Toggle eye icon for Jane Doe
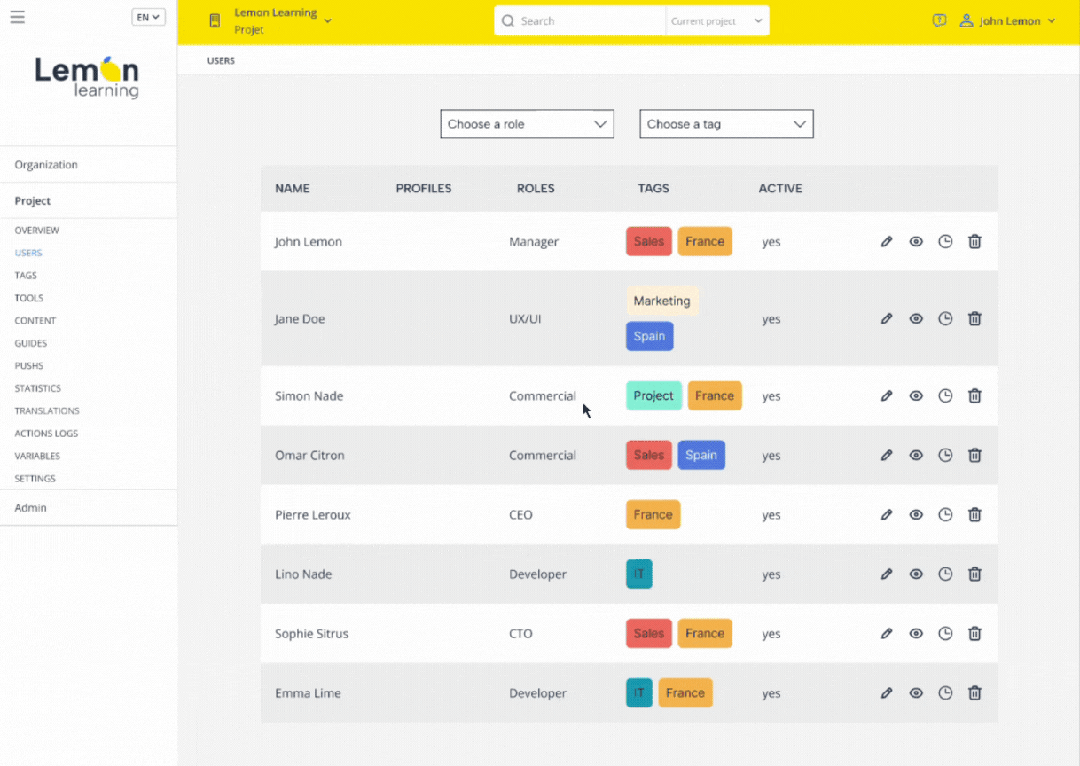 (x=916, y=319)
